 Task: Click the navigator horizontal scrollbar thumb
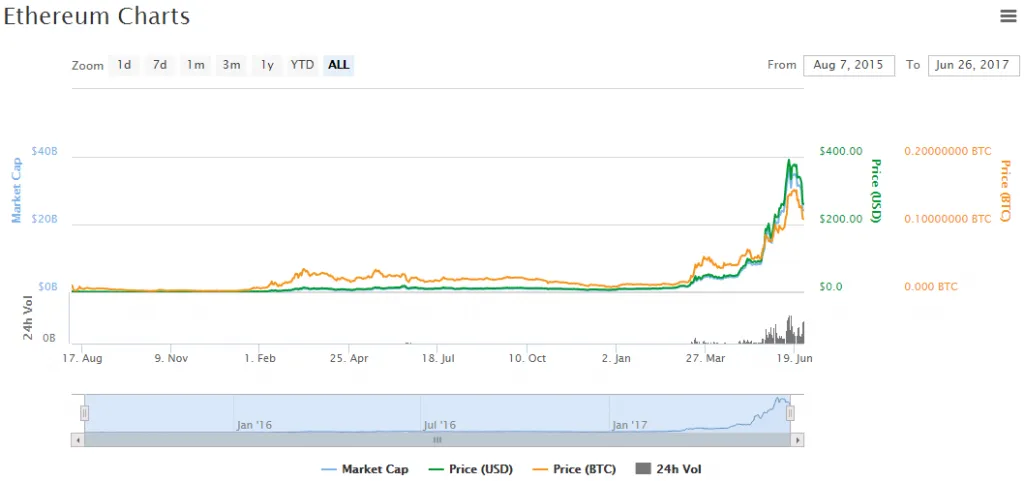click(x=438, y=440)
